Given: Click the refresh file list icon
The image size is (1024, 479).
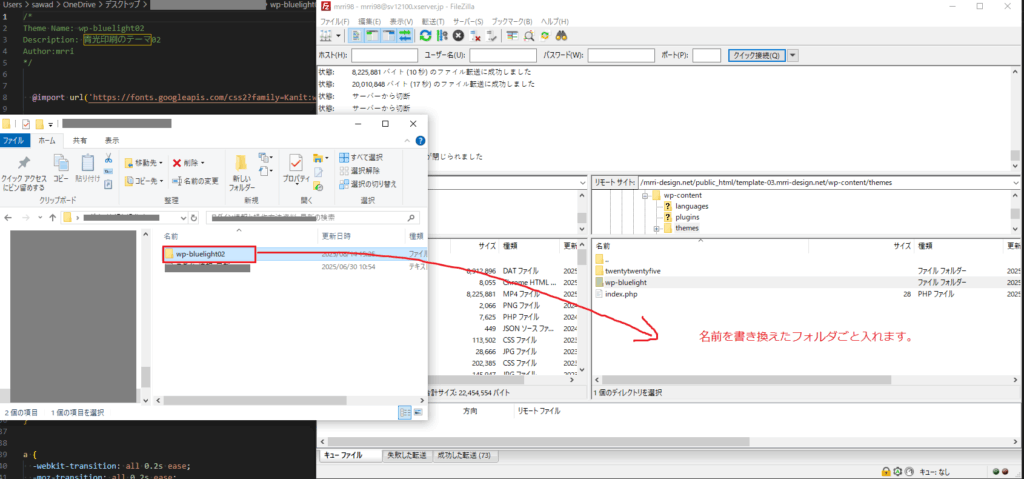Looking at the screenshot, I should [426, 35].
